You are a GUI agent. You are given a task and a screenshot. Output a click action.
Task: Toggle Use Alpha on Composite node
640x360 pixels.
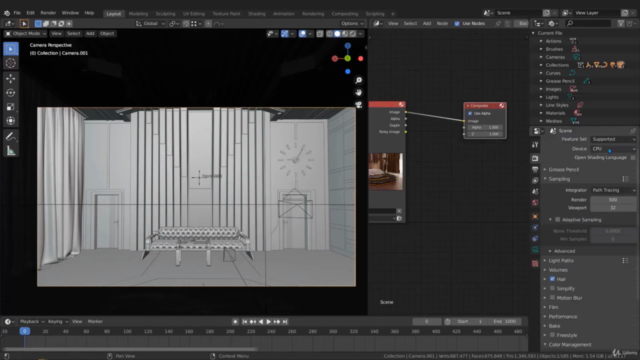click(470, 113)
